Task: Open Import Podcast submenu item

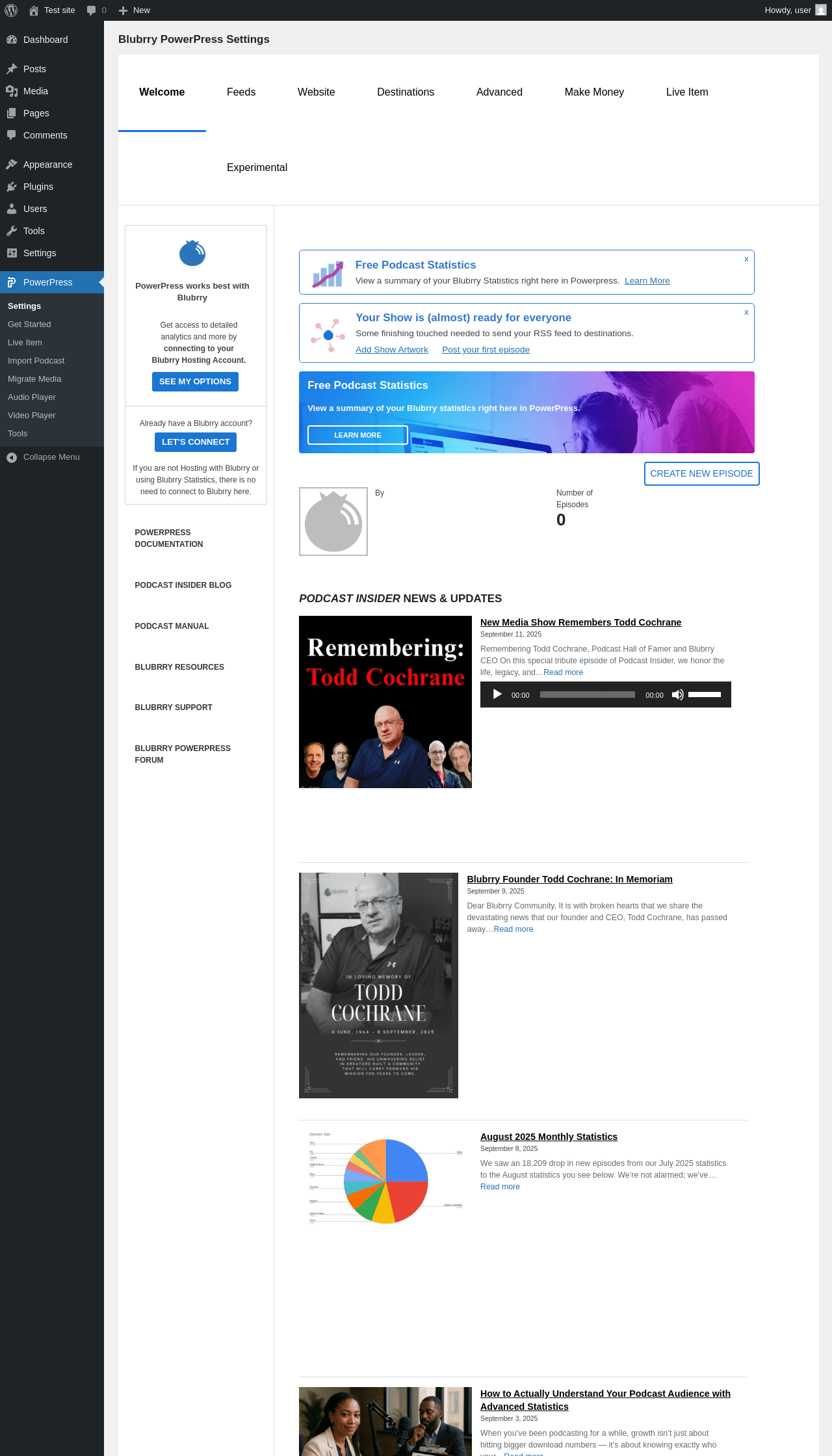Action: [x=36, y=361]
